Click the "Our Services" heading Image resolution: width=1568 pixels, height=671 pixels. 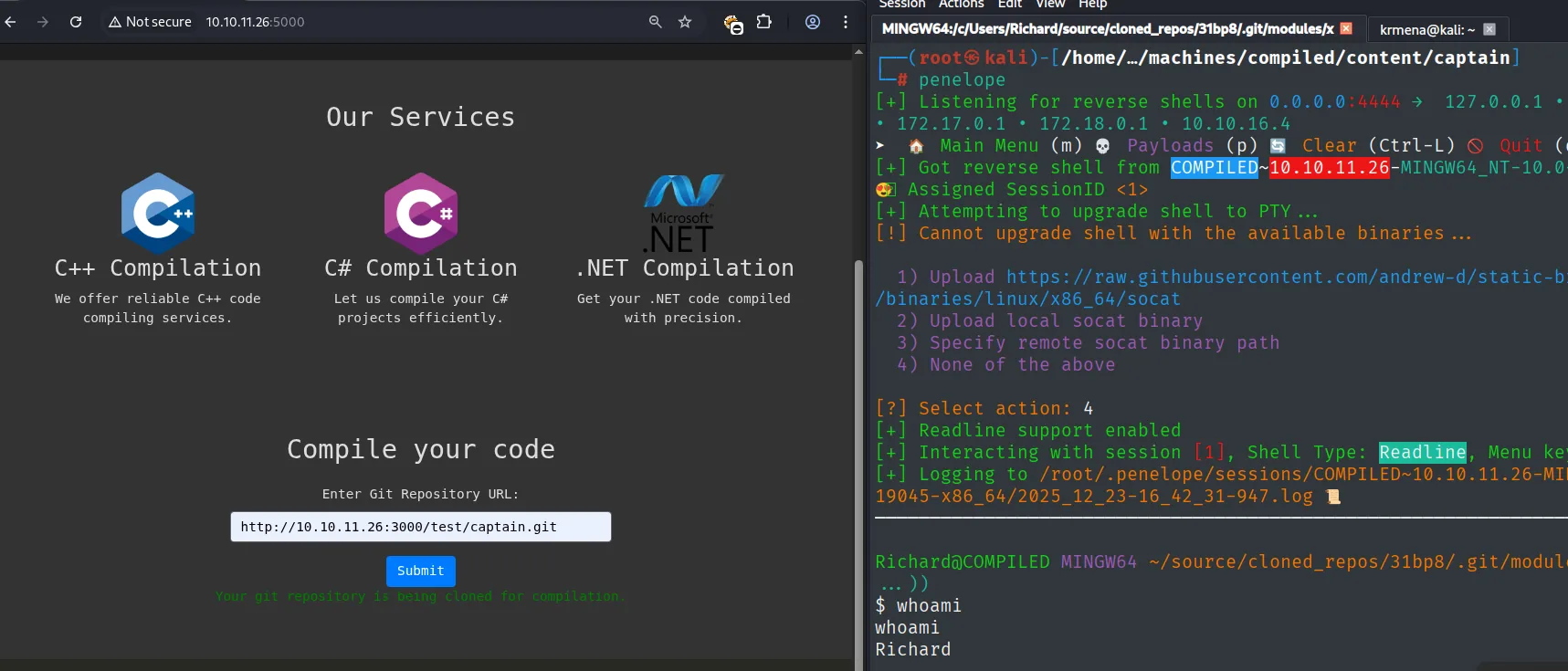pos(421,117)
